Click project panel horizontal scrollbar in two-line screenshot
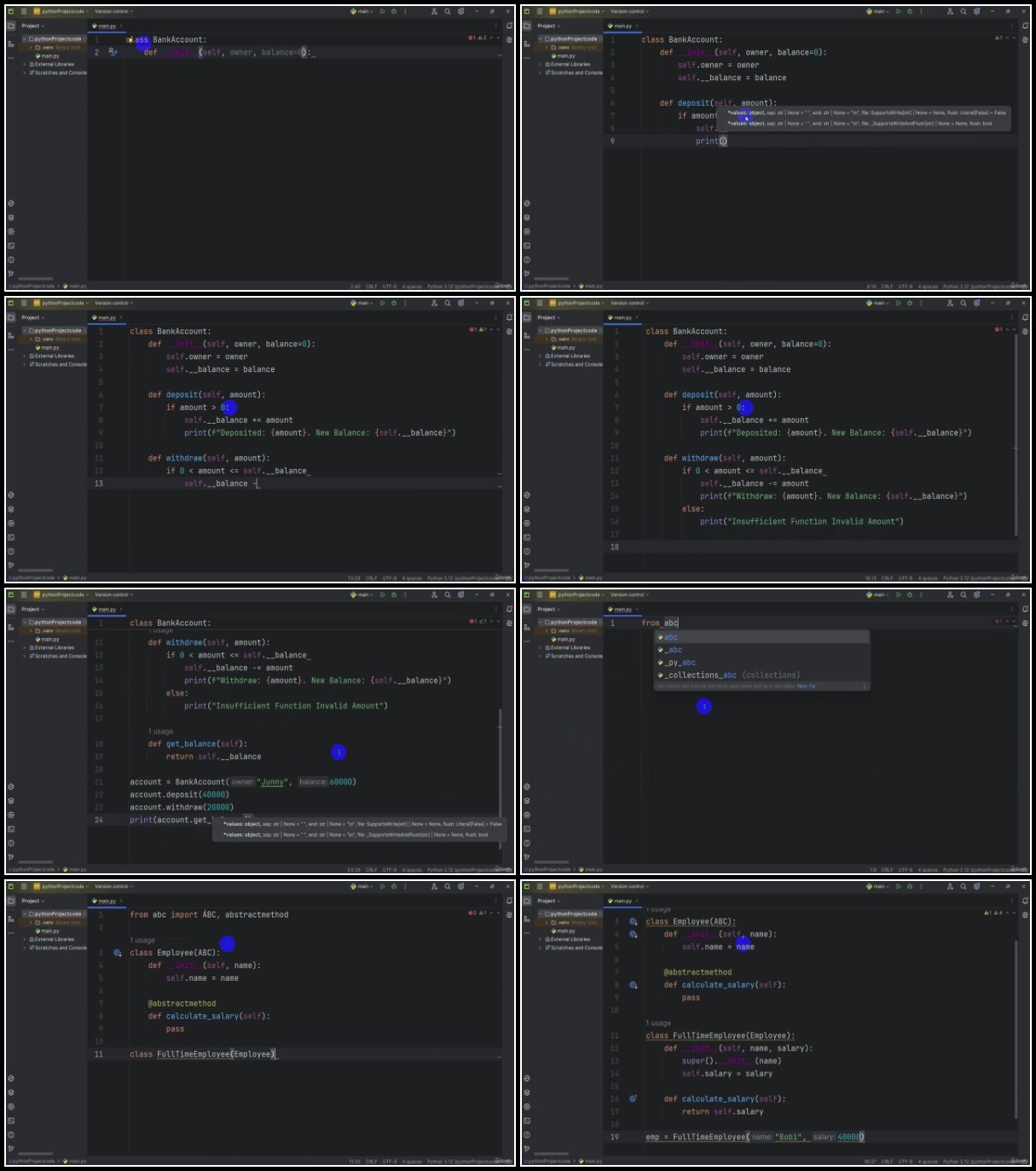The height and width of the screenshot is (1171, 1036). click(x=36, y=279)
